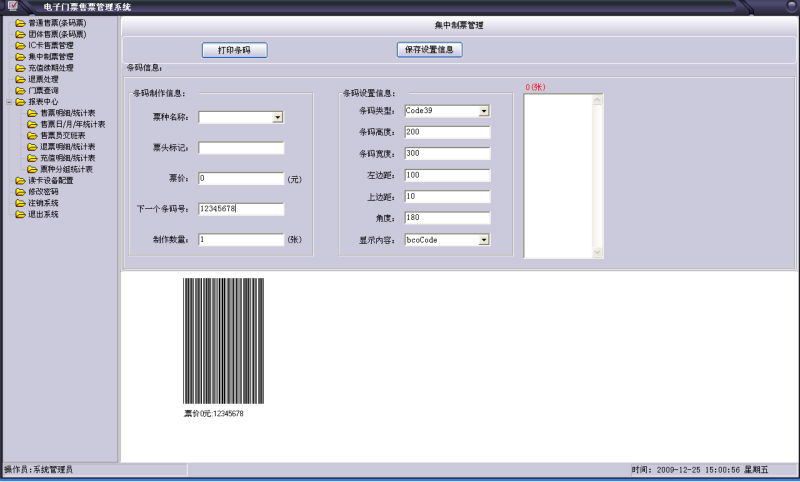Open the 显示内容 bcoCode dropdown
The image size is (800, 482).
point(484,240)
